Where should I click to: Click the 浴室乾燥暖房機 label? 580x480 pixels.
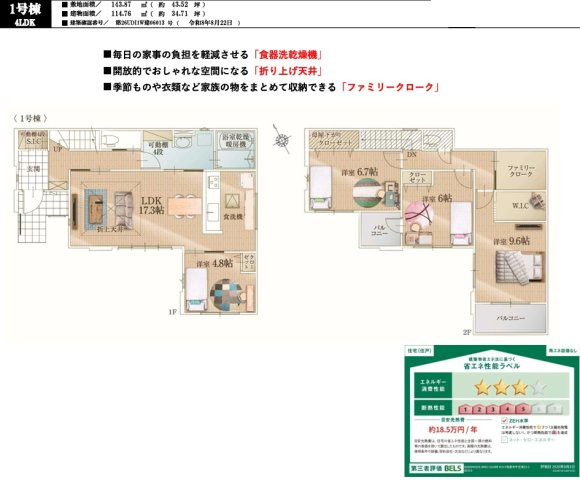[x=236, y=141]
